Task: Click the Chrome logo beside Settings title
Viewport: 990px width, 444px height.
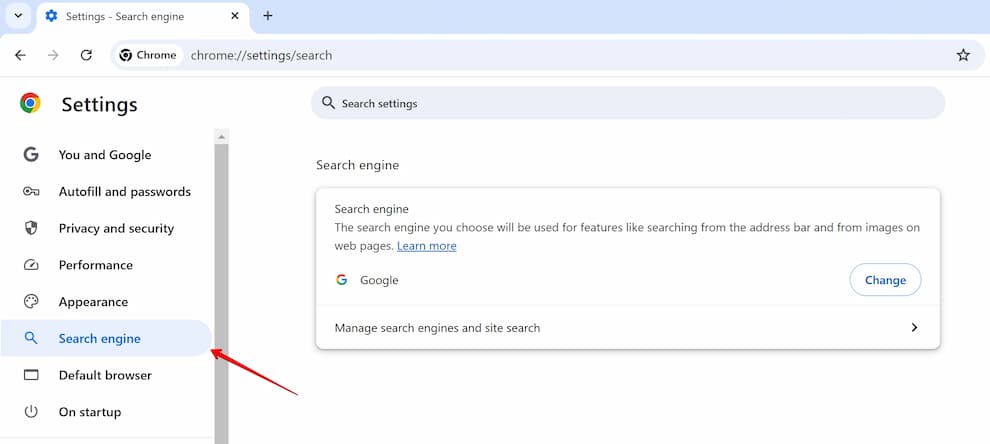Action: [x=30, y=103]
